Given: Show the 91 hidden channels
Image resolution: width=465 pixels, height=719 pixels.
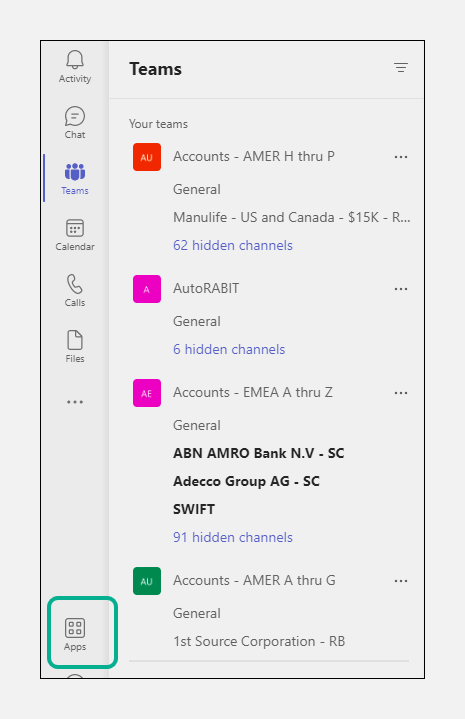Looking at the screenshot, I should (232, 537).
